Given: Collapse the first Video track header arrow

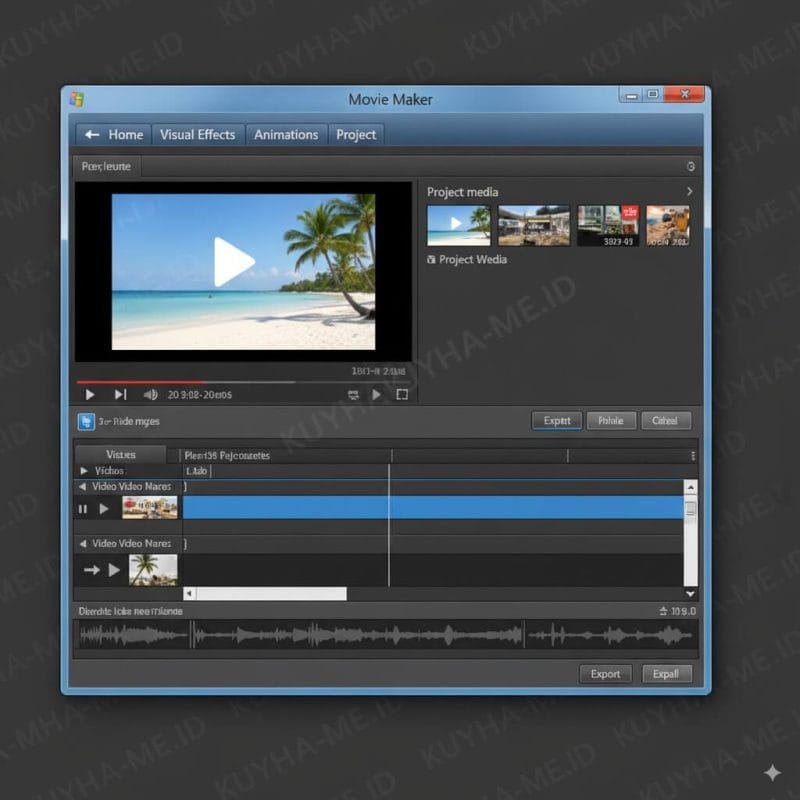Looking at the screenshot, I should click(82, 487).
